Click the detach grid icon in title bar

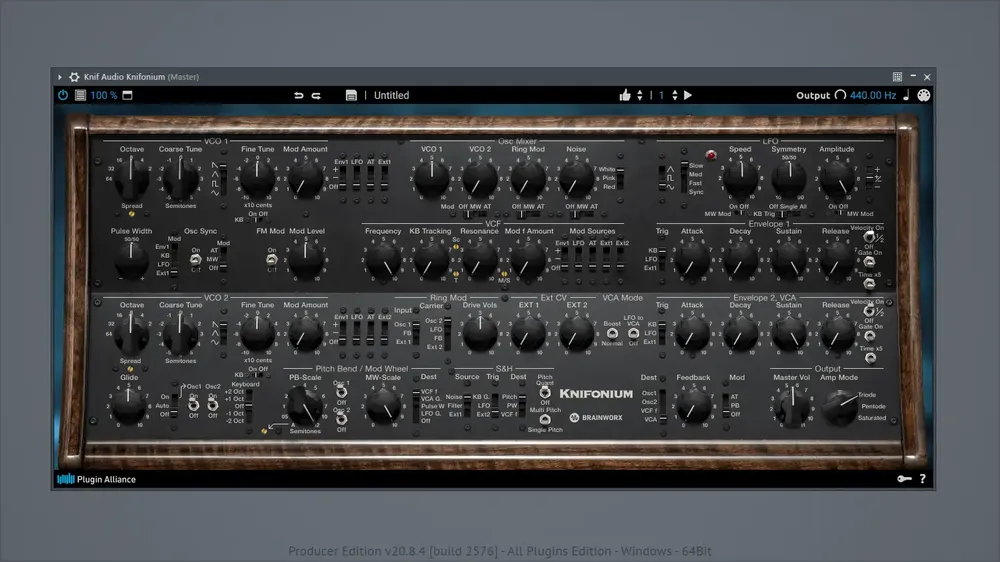point(897,77)
